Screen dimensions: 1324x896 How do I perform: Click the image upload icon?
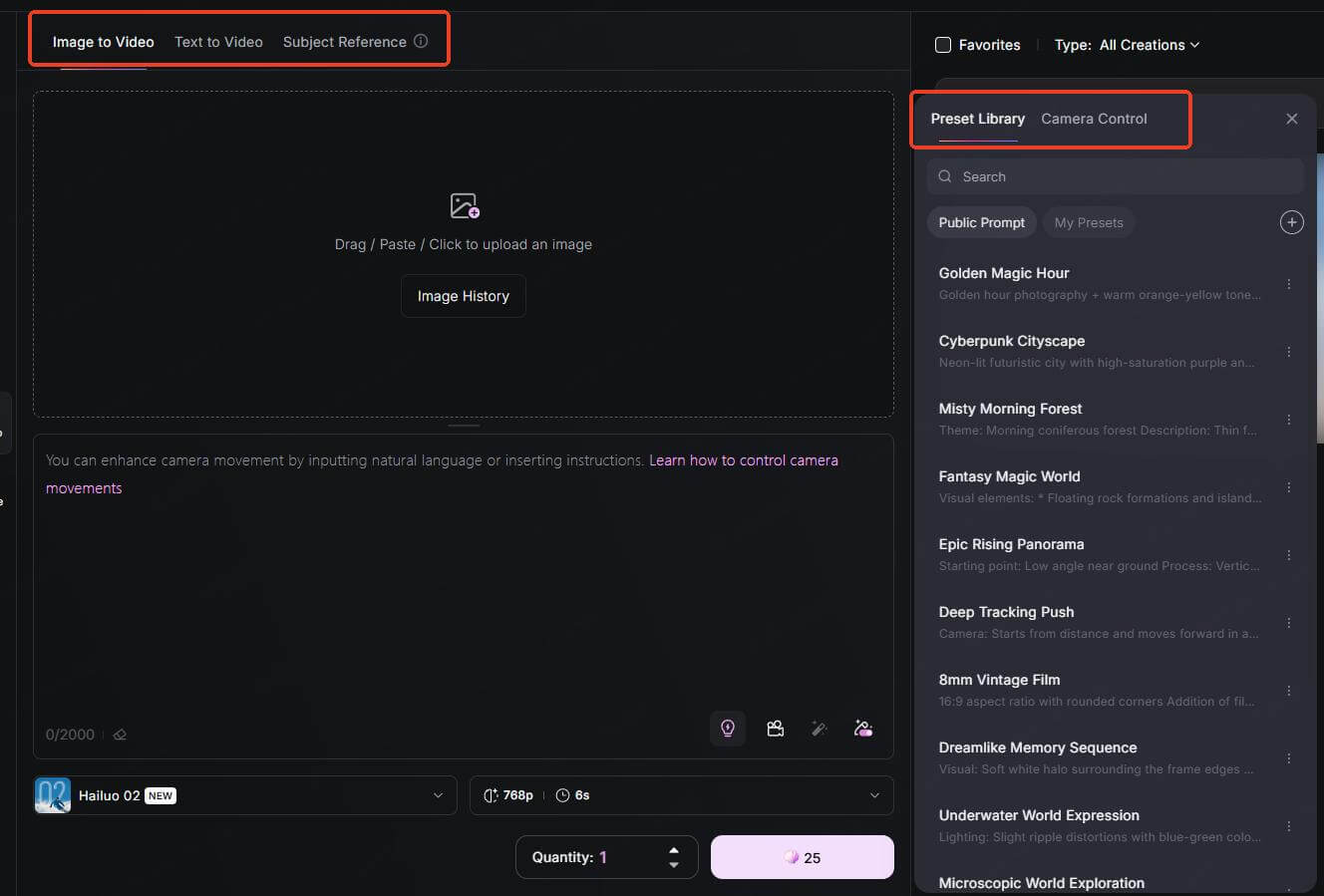pyautogui.click(x=464, y=206)
